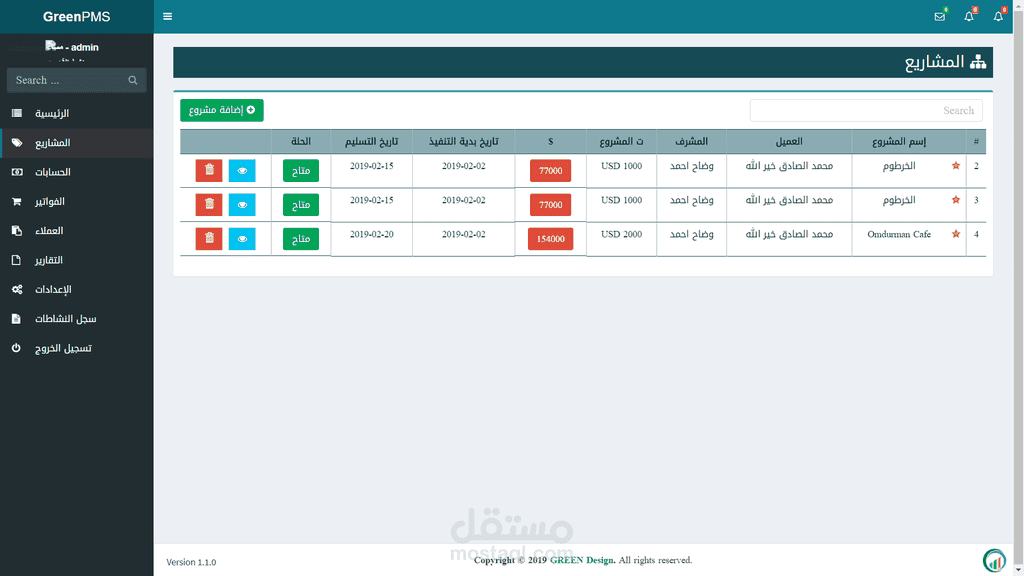
Task: Click the red 77000 badge in row 3
Action: 551,204
